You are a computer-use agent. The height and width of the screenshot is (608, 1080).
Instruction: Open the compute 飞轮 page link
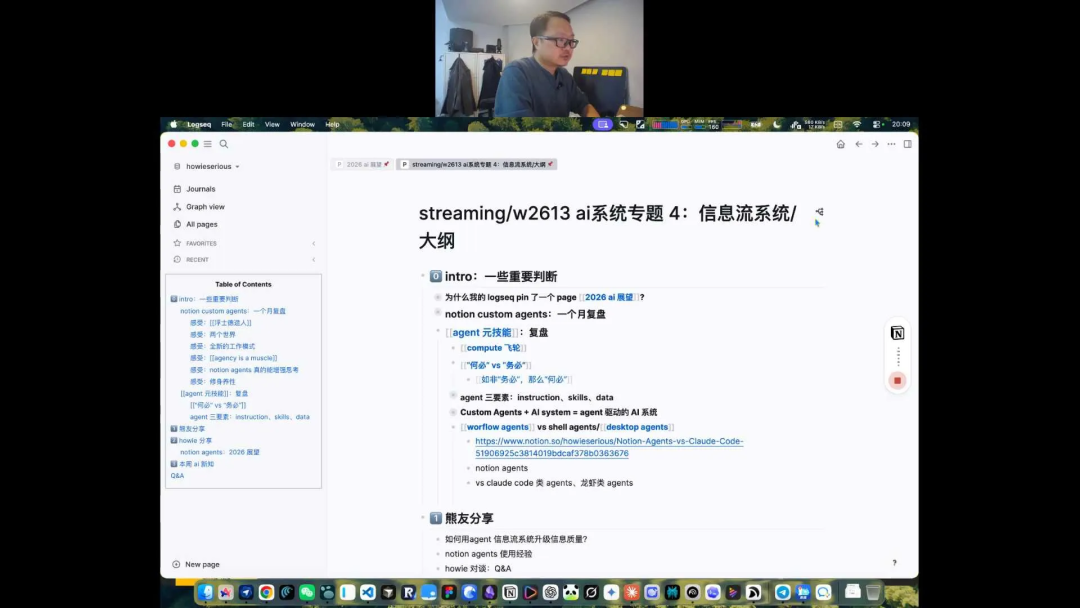[x=493, y=348]
